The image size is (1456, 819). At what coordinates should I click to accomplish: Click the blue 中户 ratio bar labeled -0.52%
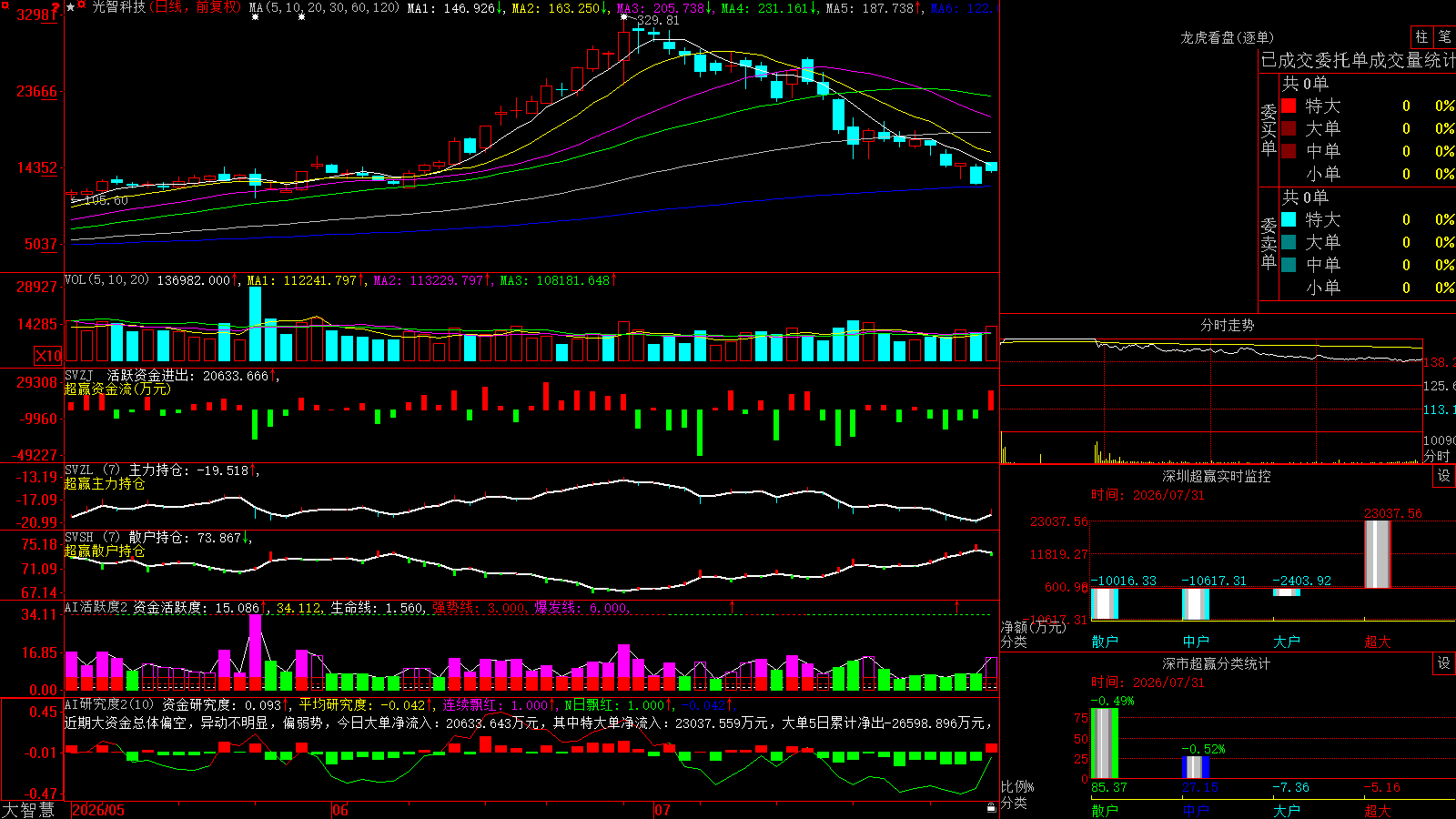tap(1196, 767)
